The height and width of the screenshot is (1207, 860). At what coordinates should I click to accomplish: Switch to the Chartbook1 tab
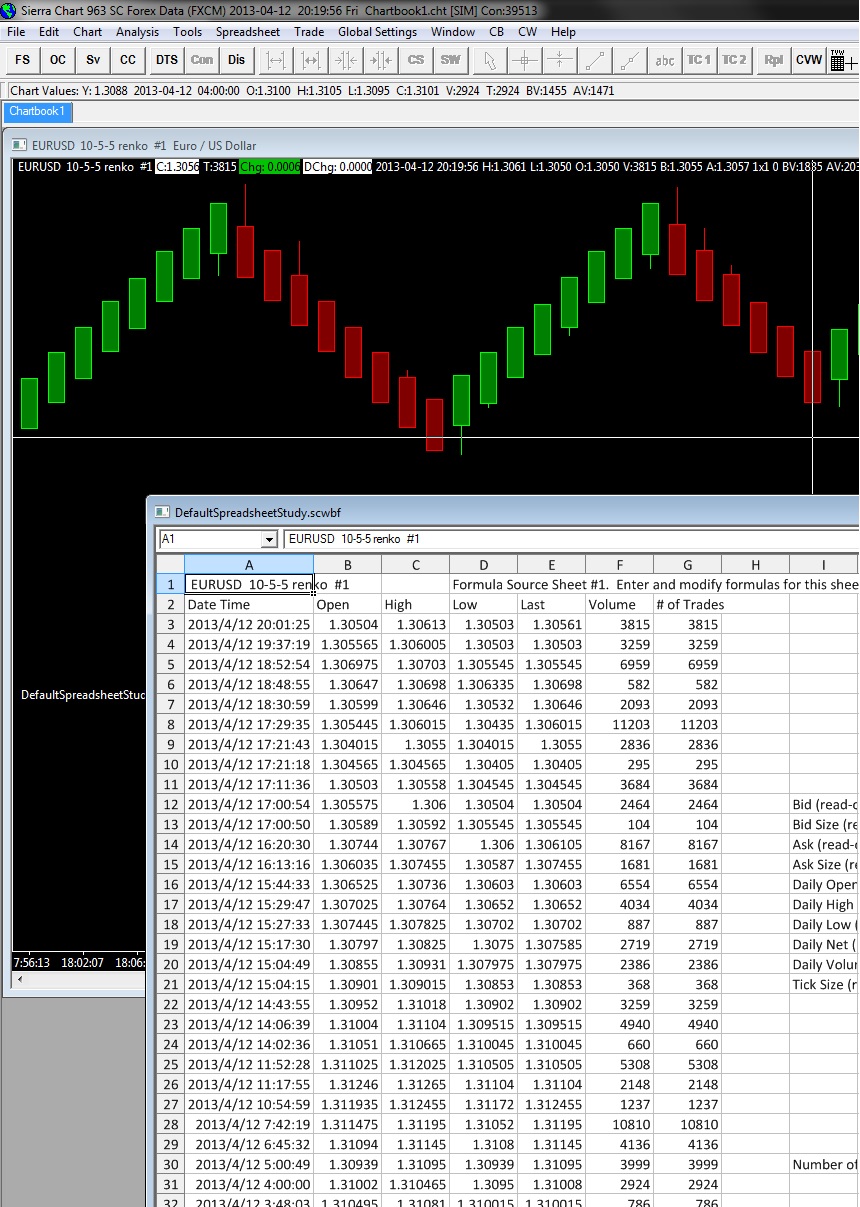(37, 111)
